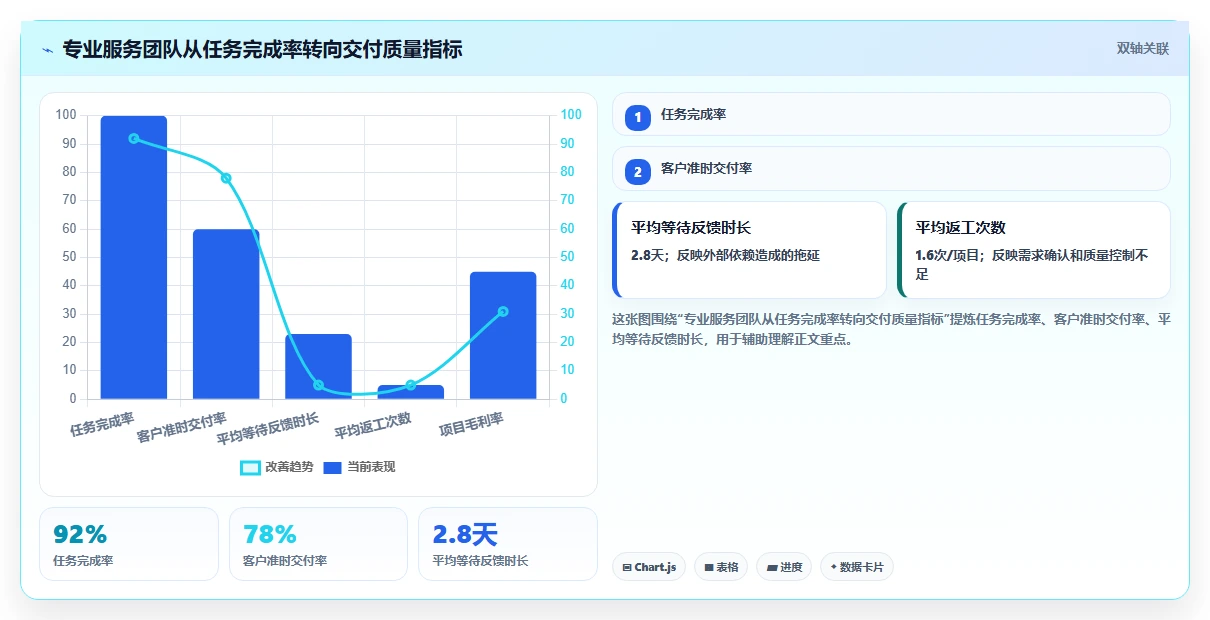This screenshot has width=1210, height=620.
Task: Select the number 1 badge for 任务完成率
Action: tap(638, 117)
